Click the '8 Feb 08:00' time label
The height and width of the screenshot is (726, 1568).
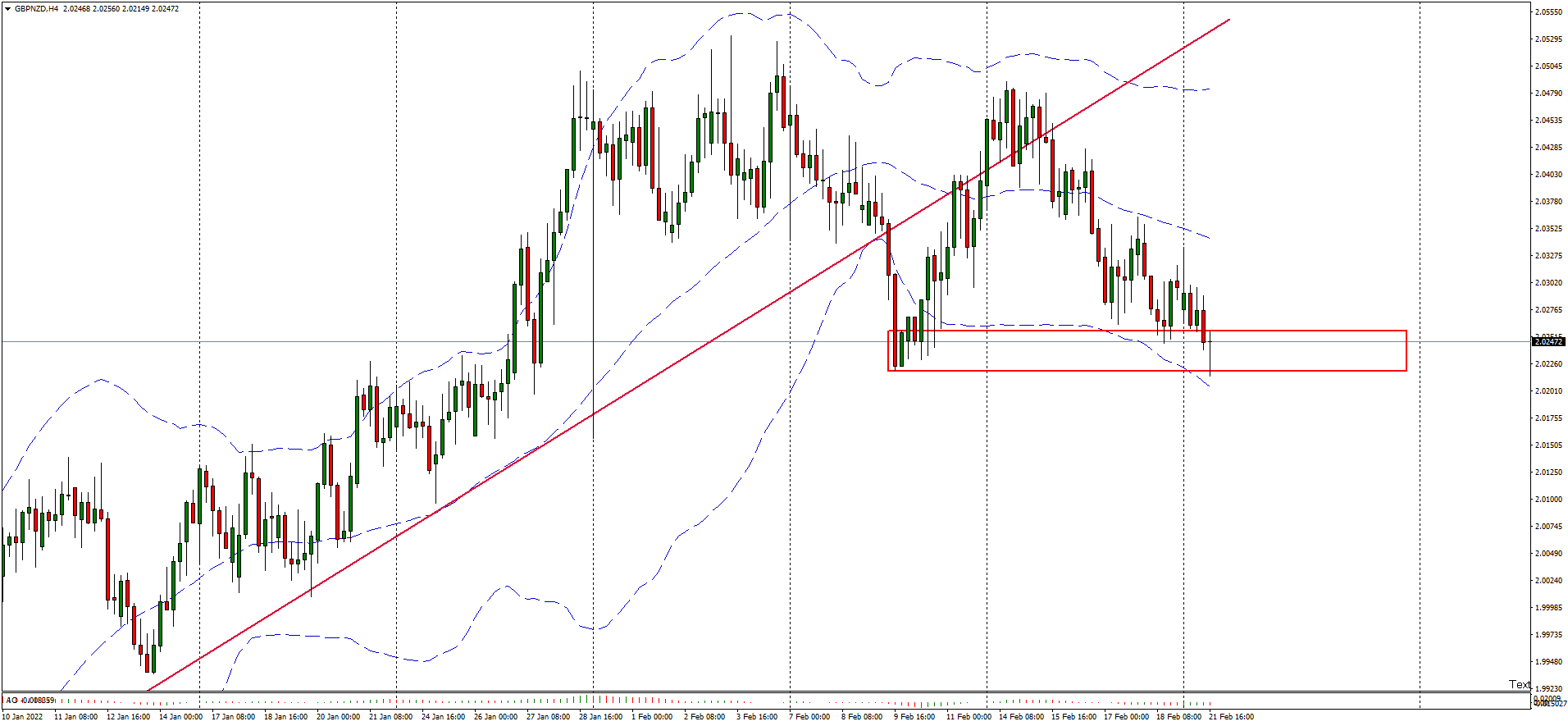coord(862,717)
